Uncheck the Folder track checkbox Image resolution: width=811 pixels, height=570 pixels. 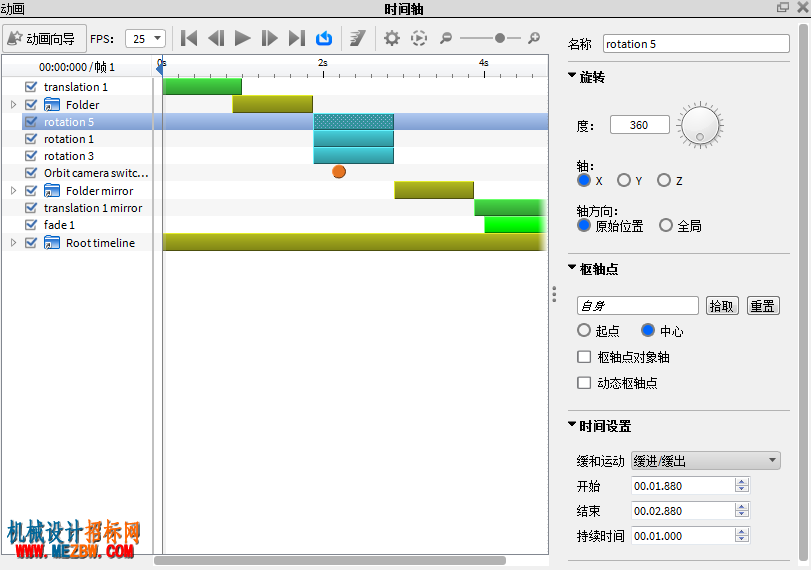pos(31,104)
